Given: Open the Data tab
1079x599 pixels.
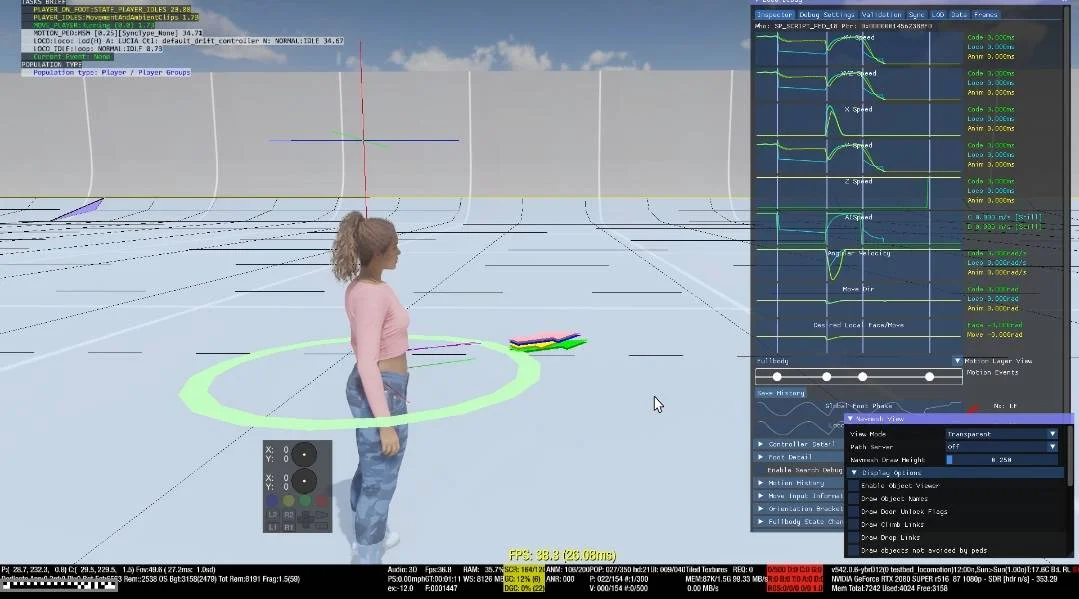Looking at the screenshot, I should coord(959,14).
